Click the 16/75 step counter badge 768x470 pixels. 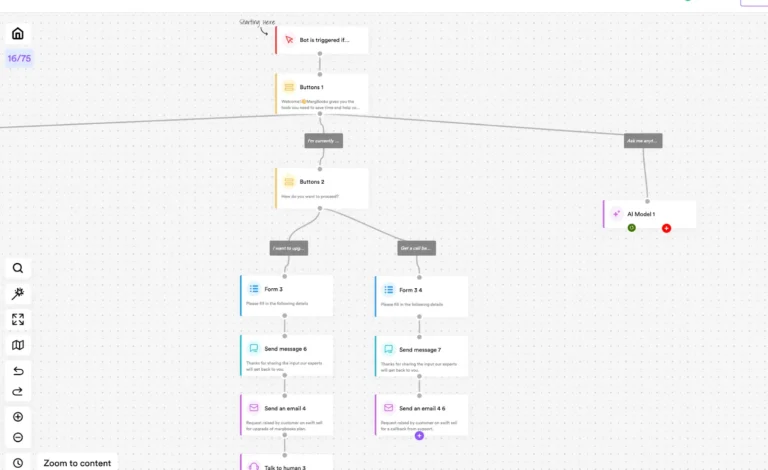pos(19,59)
